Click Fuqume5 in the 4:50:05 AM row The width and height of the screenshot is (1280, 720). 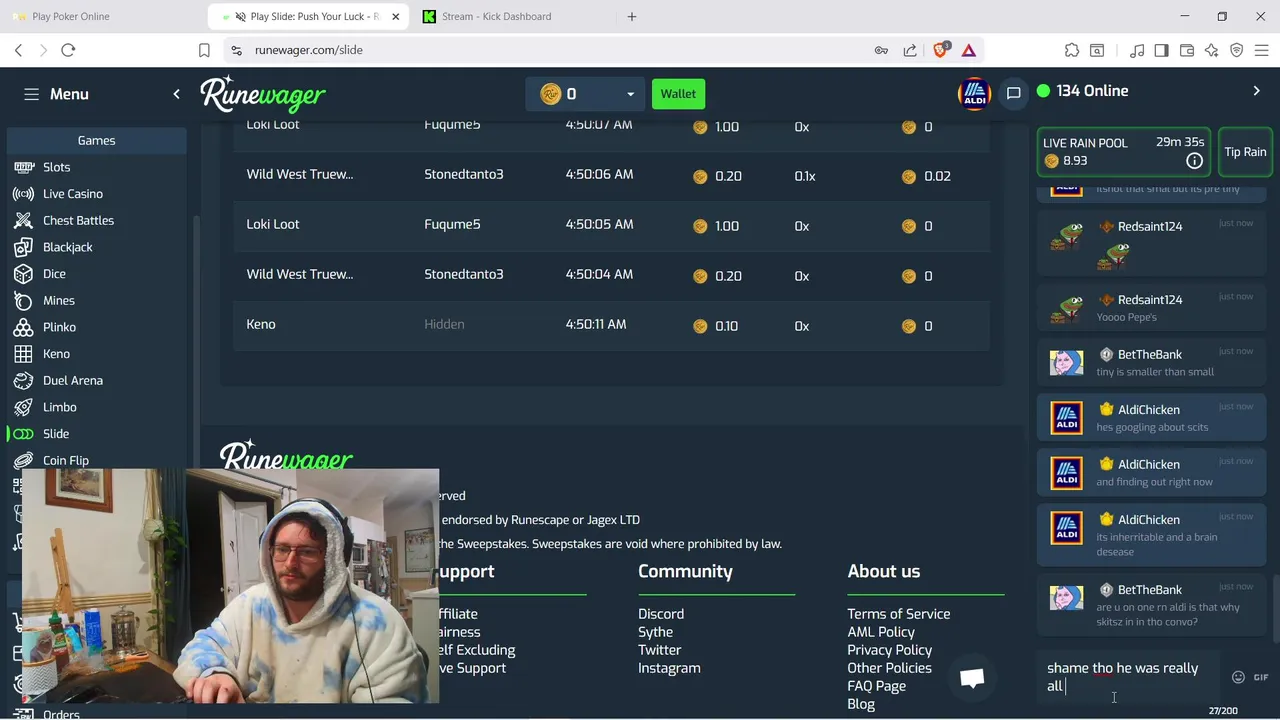tap(452, 224)
